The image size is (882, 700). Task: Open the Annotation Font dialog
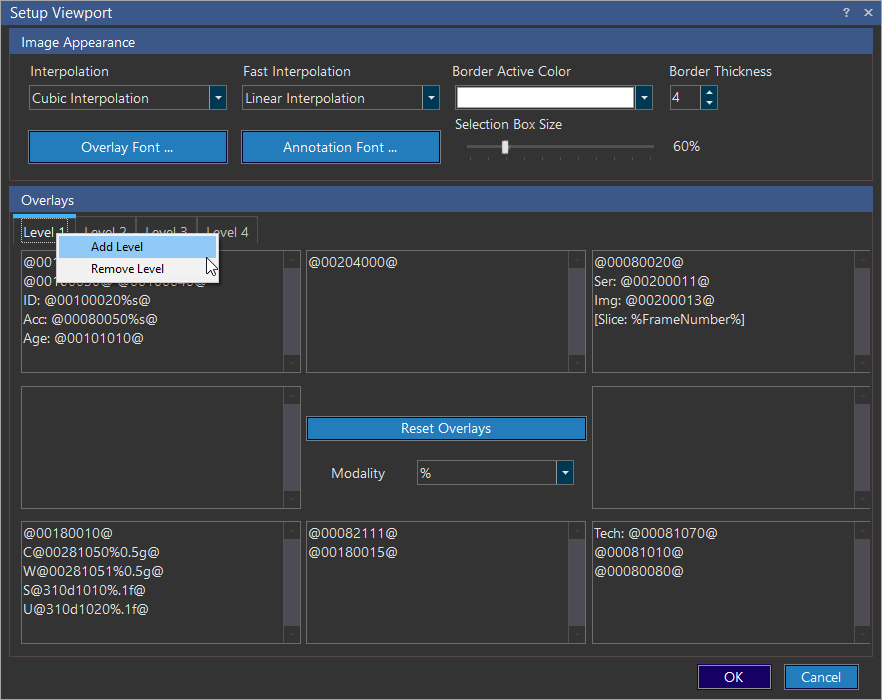340,147
